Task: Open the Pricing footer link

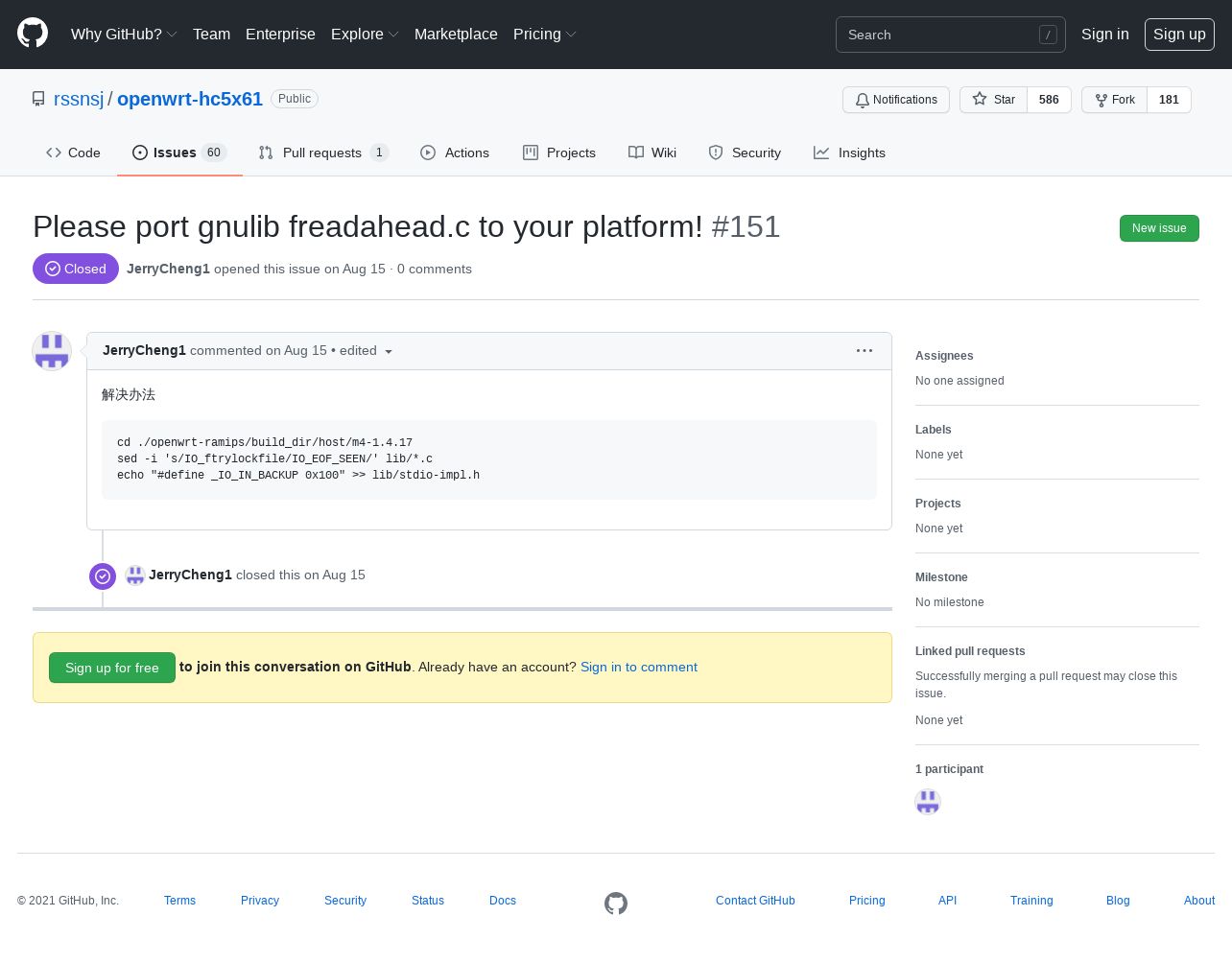Action: (867, 901)
